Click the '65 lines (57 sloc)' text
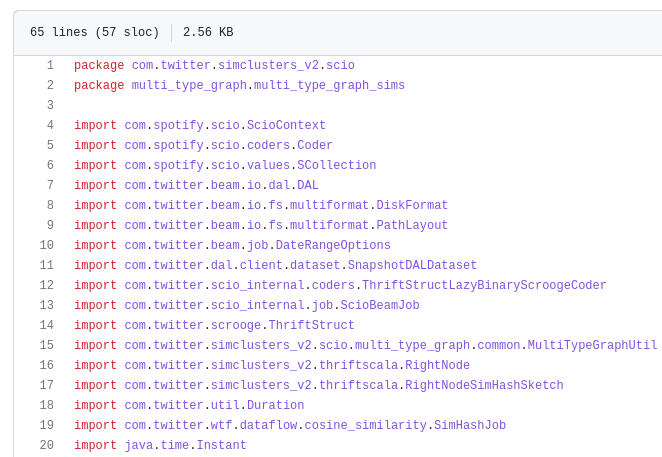This screenshot has height=457, width=662. (x=95, y=32)
